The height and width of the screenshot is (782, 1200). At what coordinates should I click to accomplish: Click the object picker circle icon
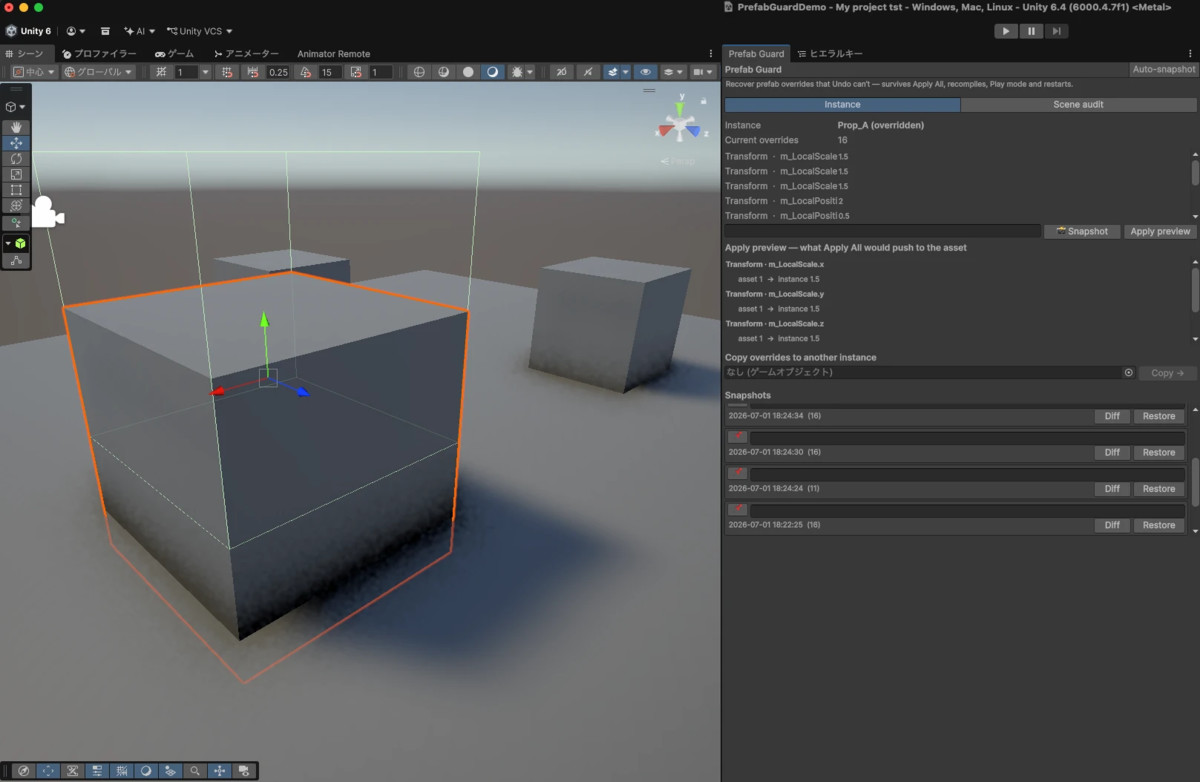[1128, 372]
